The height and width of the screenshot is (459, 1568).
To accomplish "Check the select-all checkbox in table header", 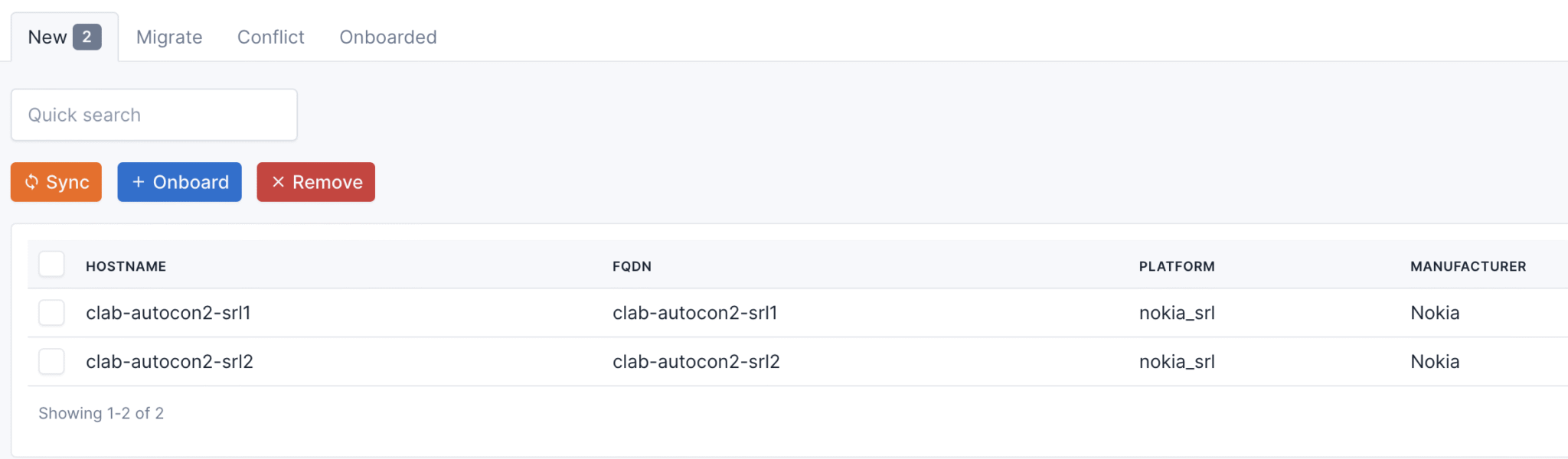I will (x=51, y=264).
